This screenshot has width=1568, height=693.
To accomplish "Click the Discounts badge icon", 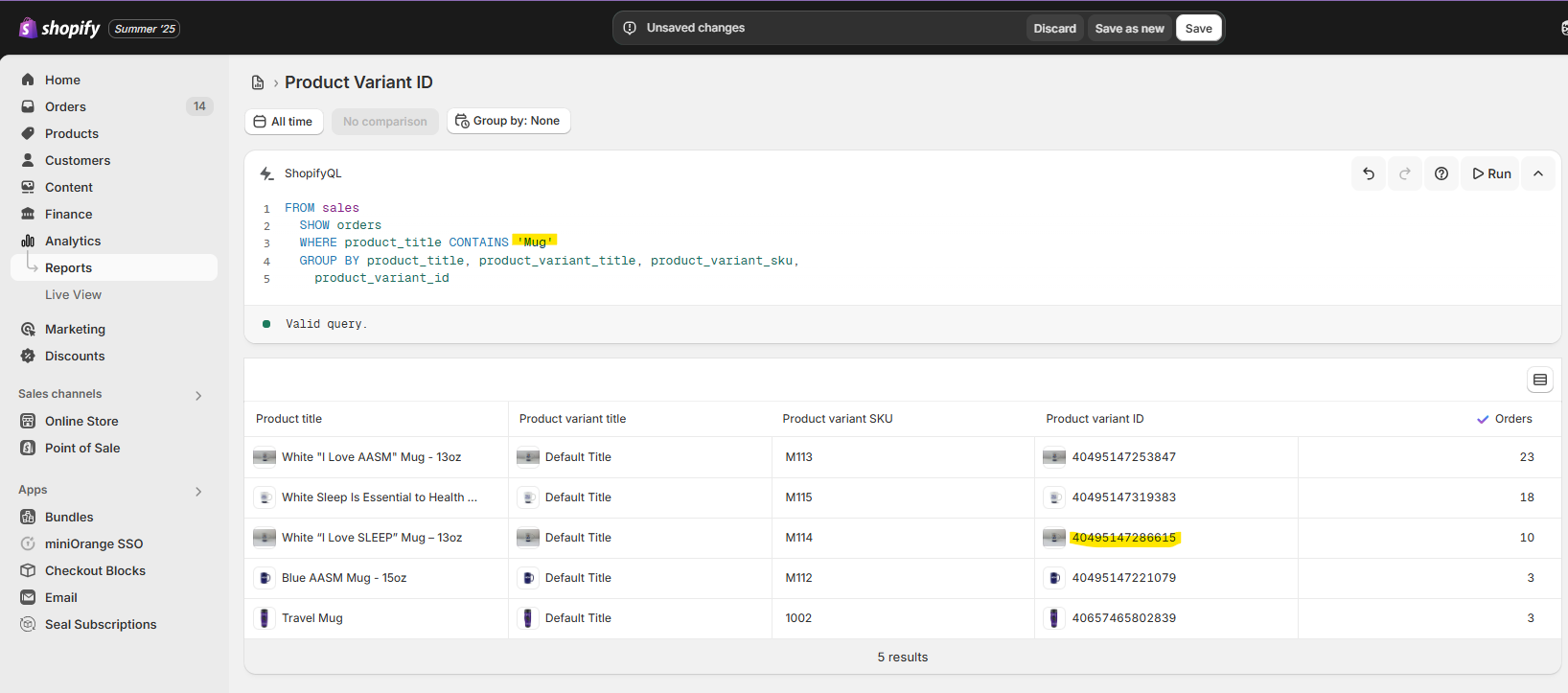I will click(28, 356).
